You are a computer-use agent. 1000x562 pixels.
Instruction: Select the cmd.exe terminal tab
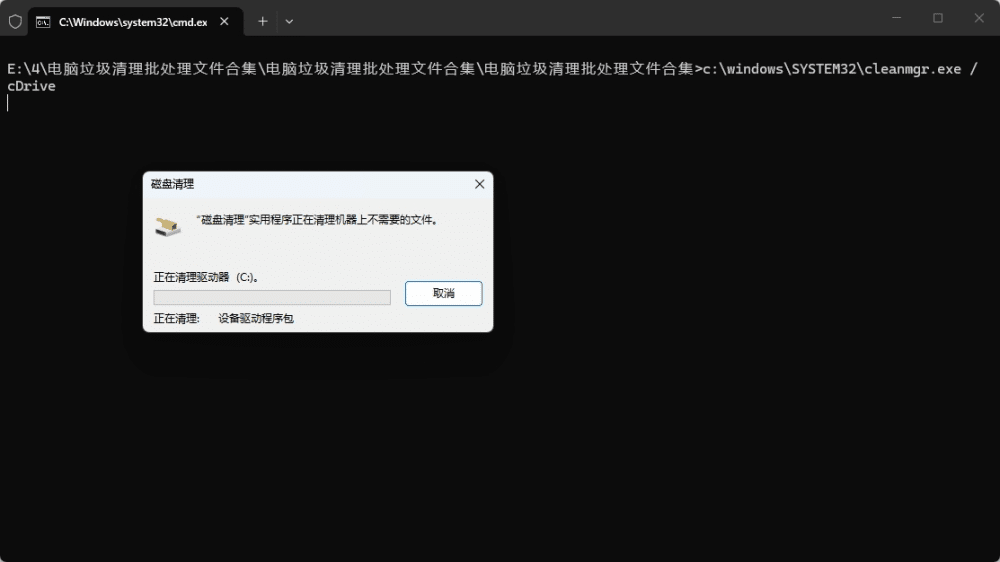[x=135, y=22]
